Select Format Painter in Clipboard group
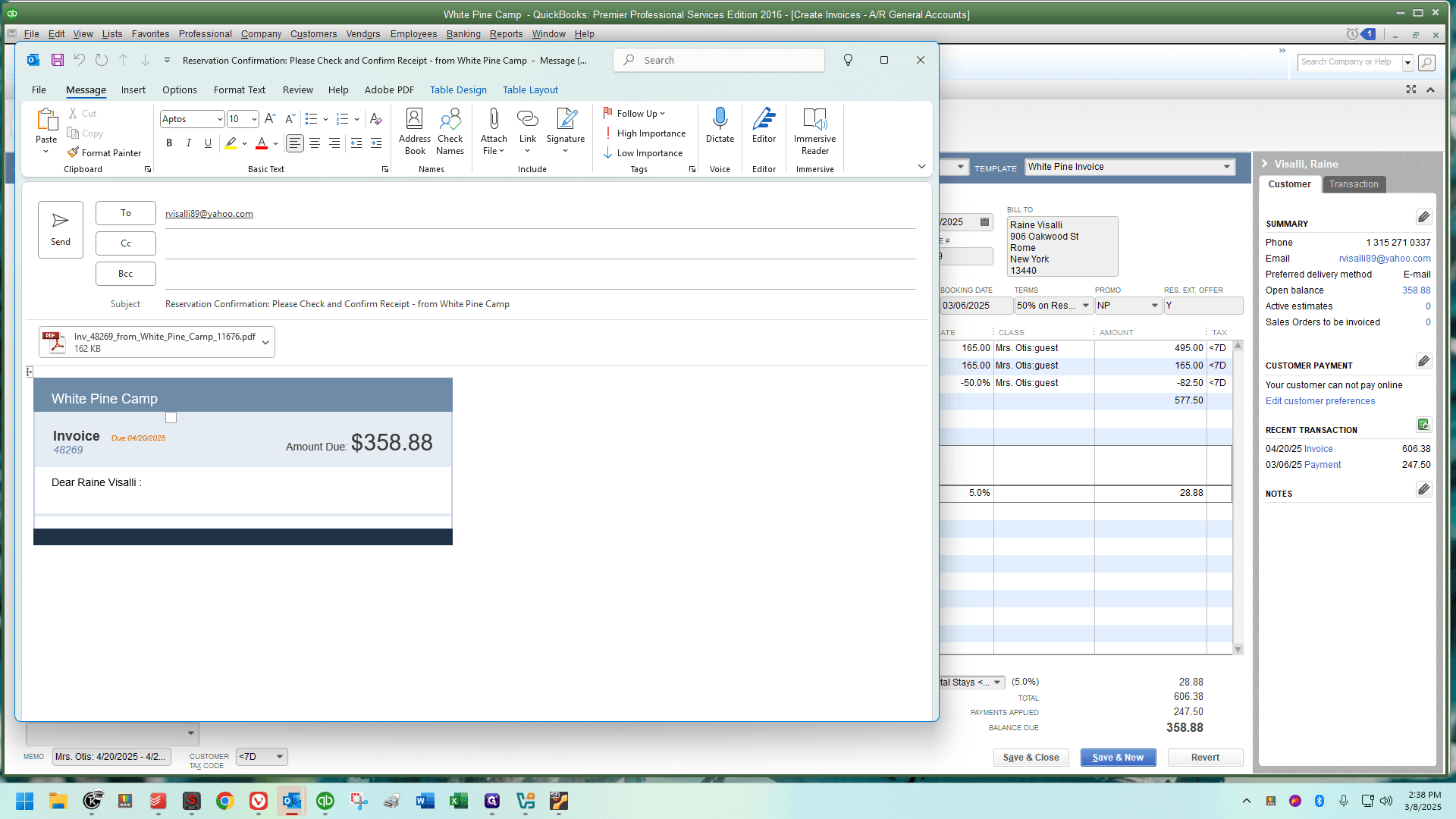This screenshot has width=1456, height=819. point(104,153)
